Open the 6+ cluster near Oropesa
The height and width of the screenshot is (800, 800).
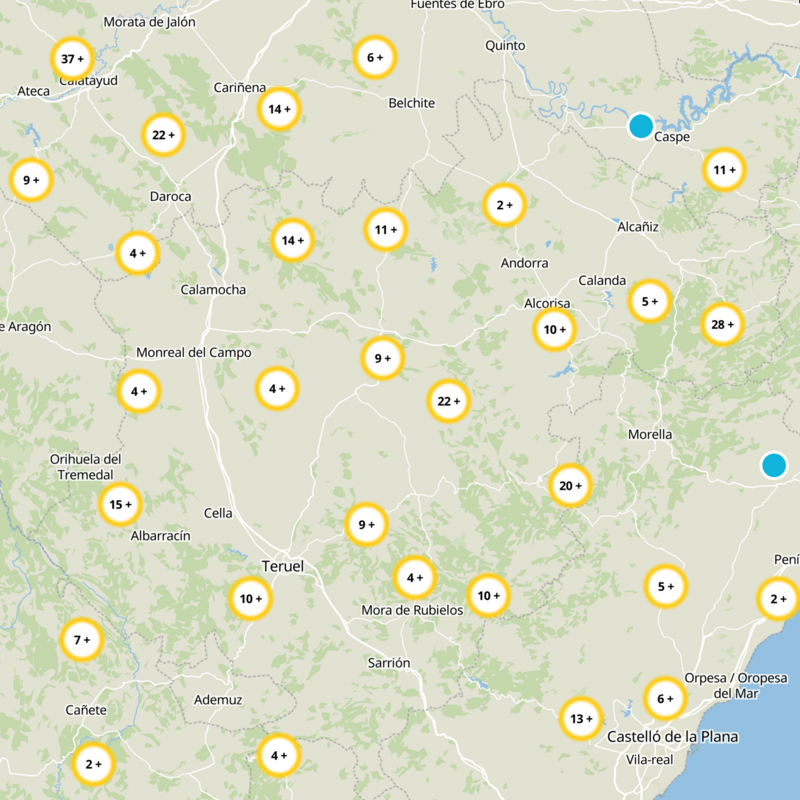coord(665,698)
